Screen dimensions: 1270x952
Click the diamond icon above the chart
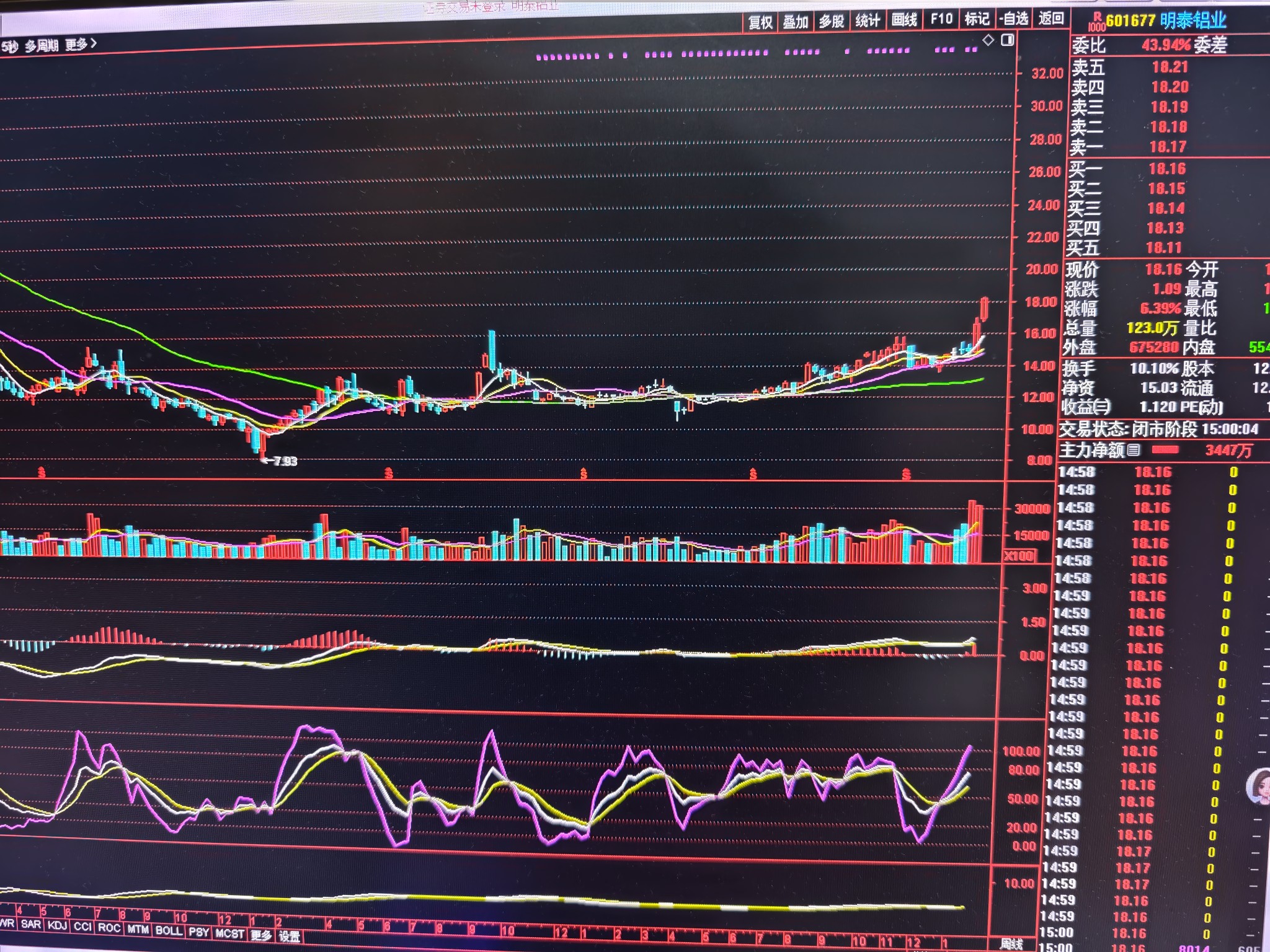(x=988, y=40)
